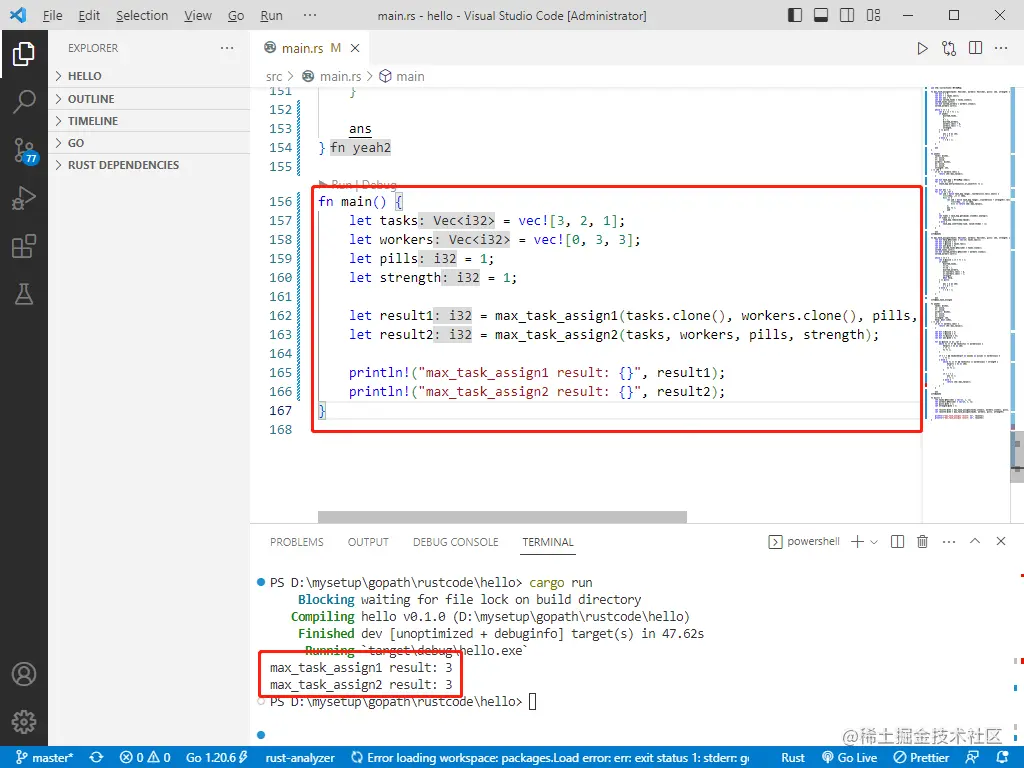Click the src breadcrumb

click(x=274, y=76)
